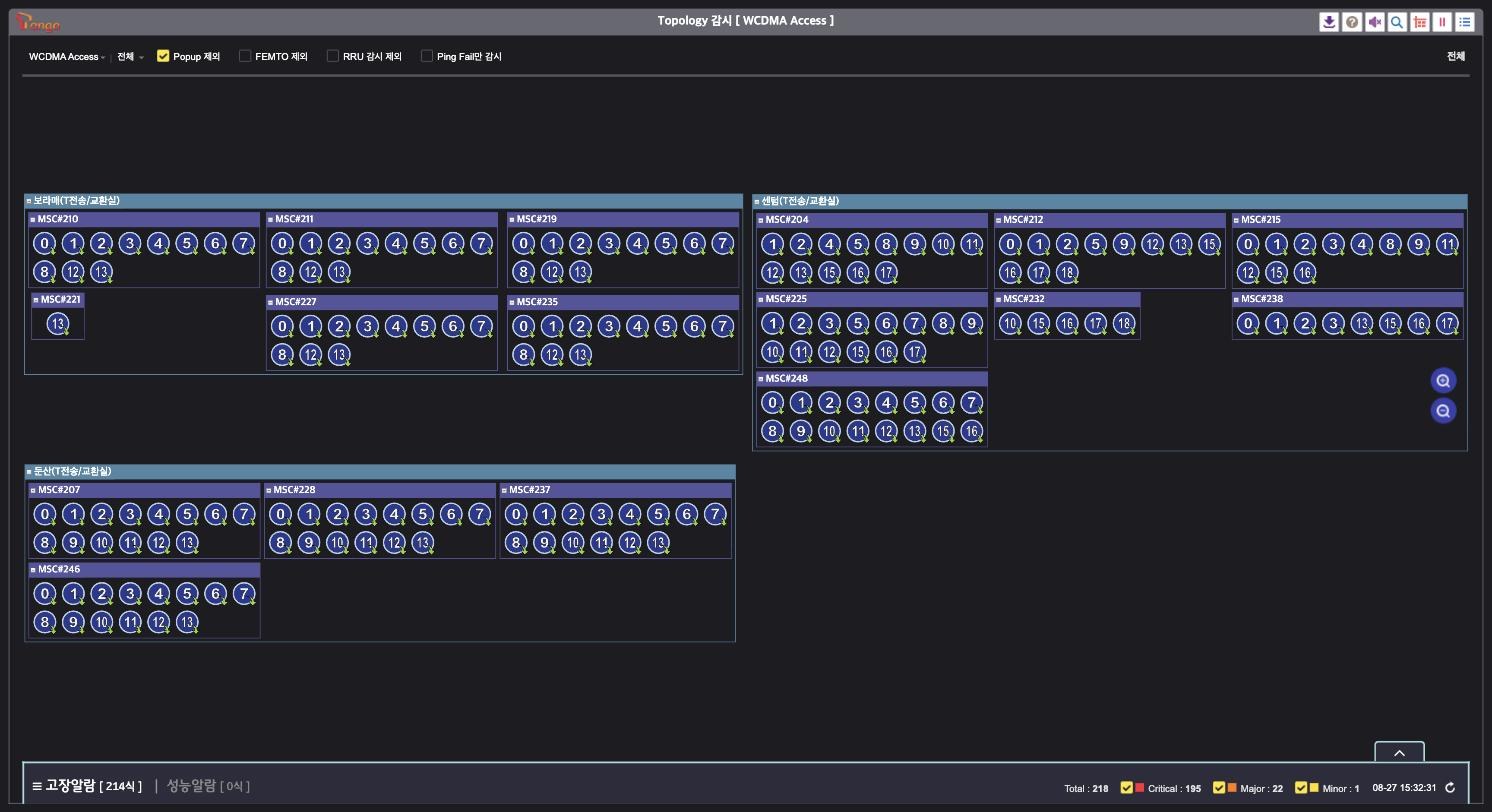Screen dimensions: 1492x812
Task: Click the download icon in top toolbar
Action: tap(1329, 22)
